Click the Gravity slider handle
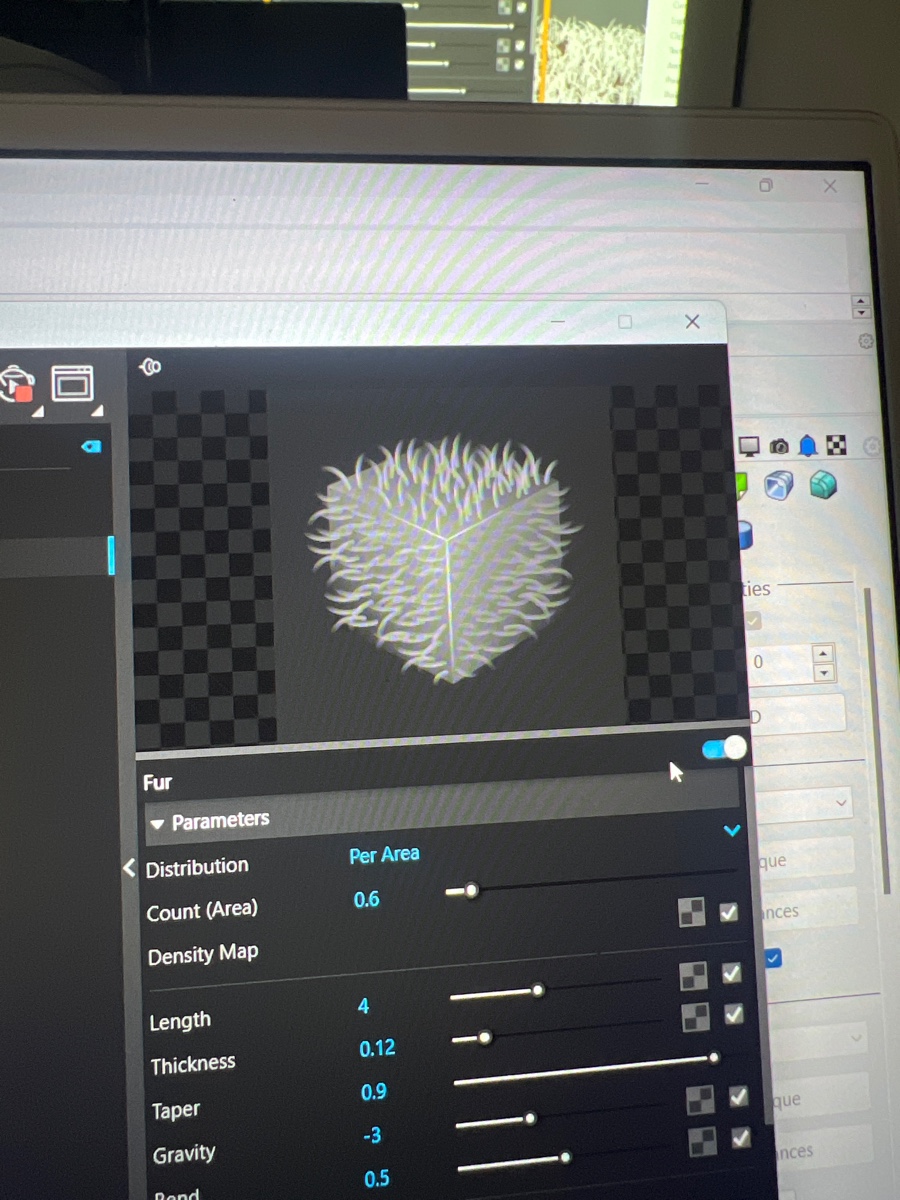The width and height of the screenshot is (900, 1200). (x=530, y=1118)
